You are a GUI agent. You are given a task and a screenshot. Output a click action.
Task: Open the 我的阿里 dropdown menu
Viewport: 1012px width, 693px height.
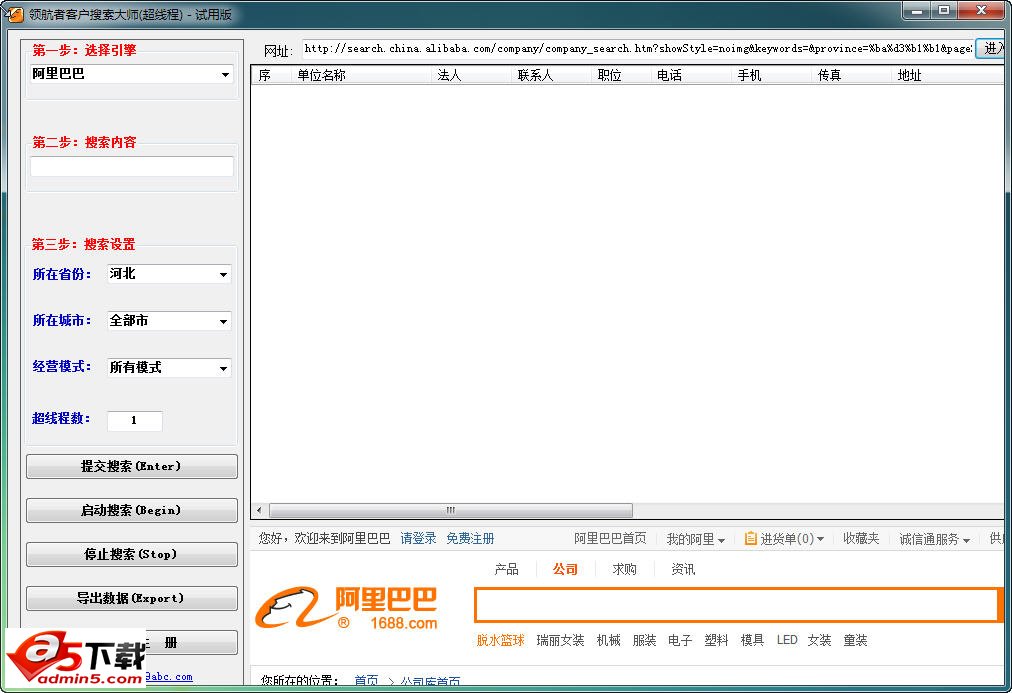coord(696,539)
